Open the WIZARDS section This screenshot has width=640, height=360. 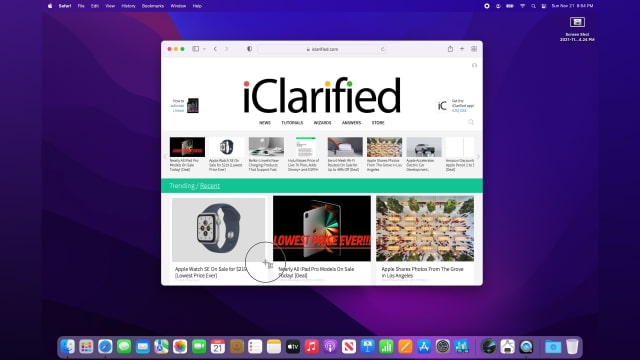pyautogui.click(x=322, y=122)
